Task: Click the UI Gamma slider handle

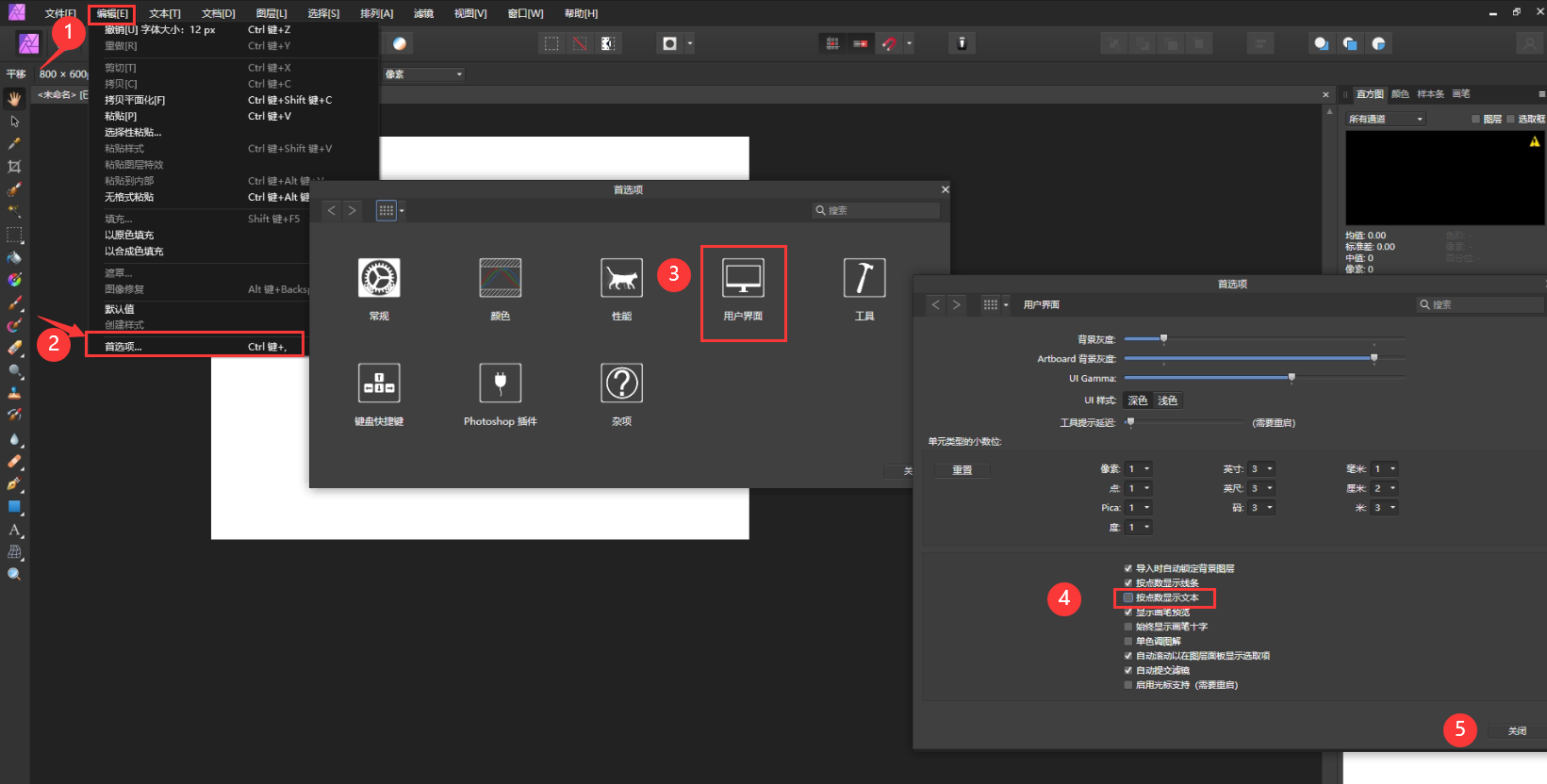Action: [1292, 378]
